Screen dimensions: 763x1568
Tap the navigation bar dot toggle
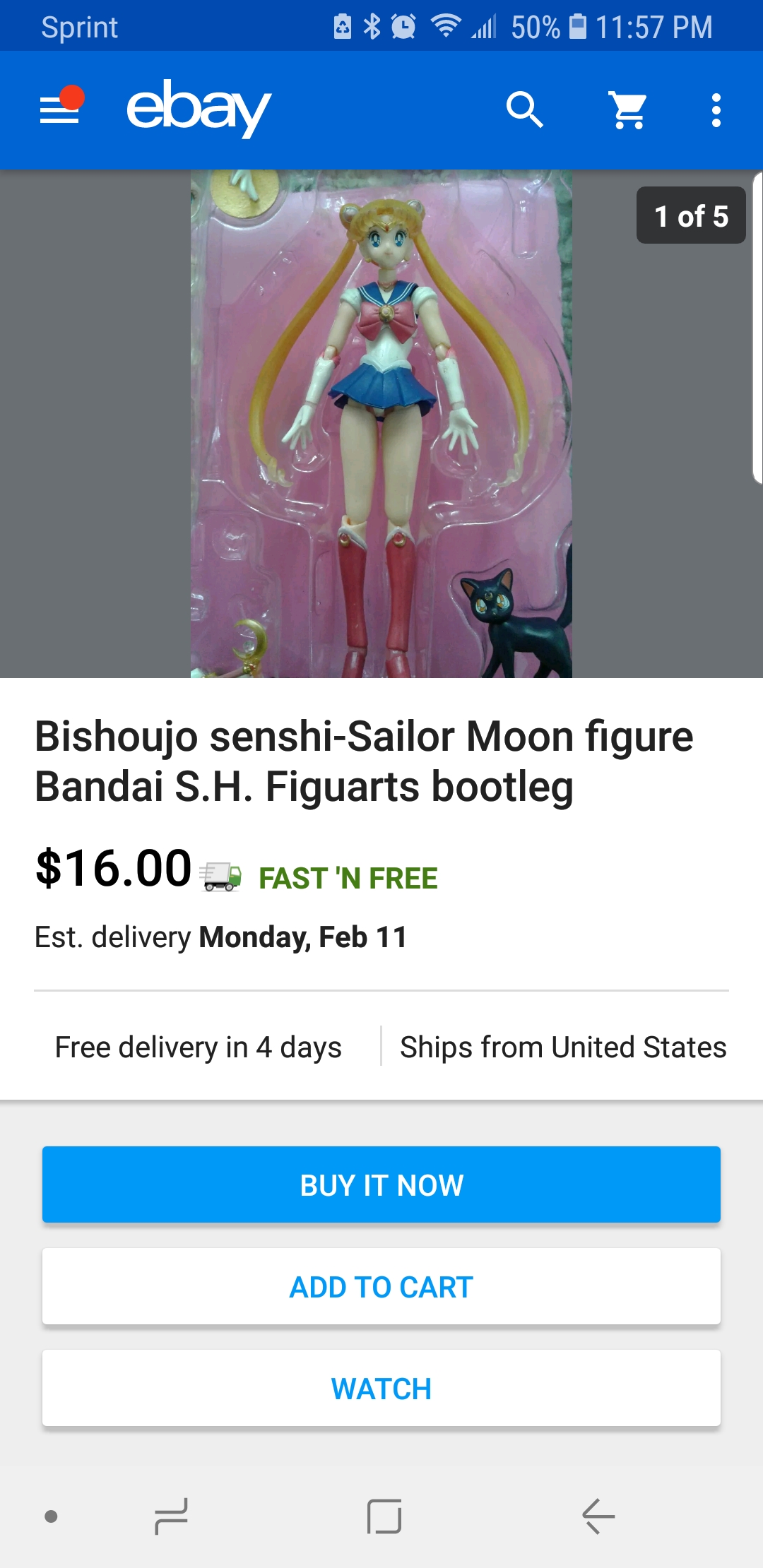click(51, 1516)
